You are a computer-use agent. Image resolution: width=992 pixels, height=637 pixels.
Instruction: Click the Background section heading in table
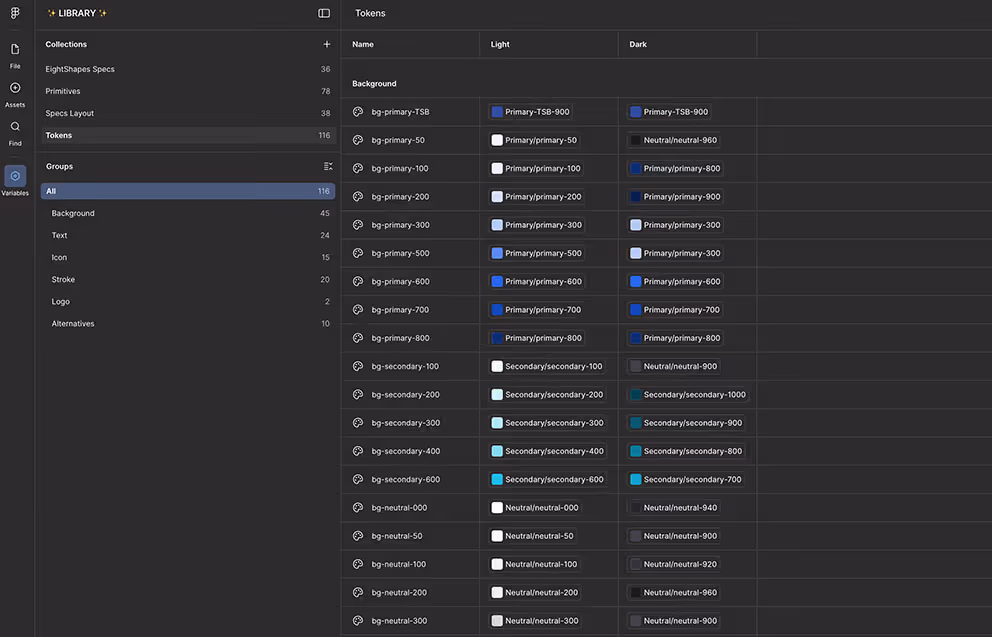[374, 83]
